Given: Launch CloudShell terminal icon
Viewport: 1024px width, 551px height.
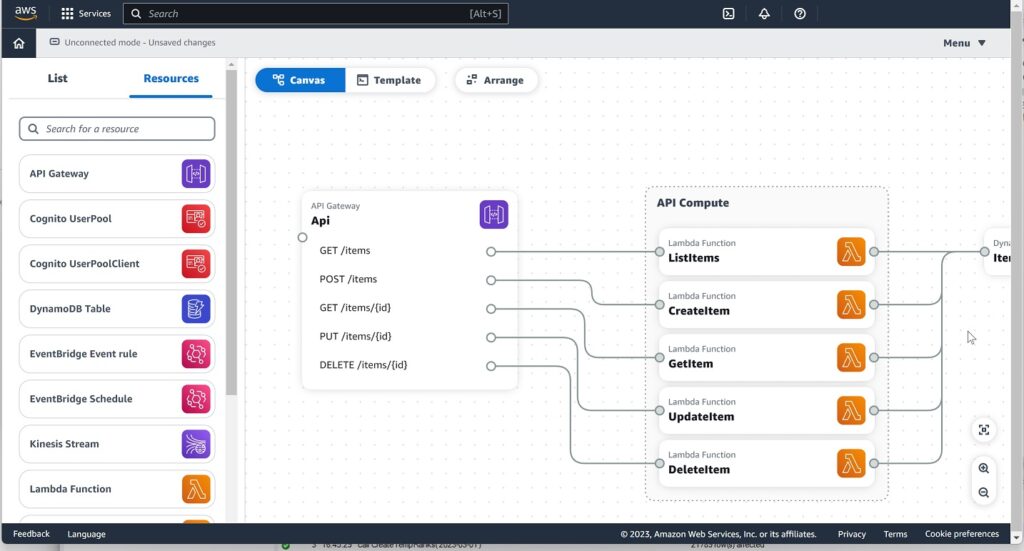Looking at the screenshot, I should tap(728, 14).
